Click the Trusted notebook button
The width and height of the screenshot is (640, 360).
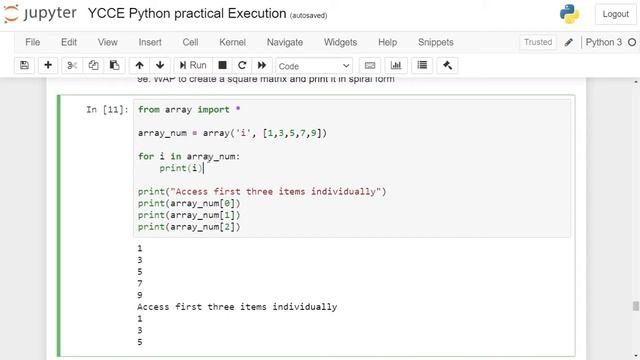[538, 42]
